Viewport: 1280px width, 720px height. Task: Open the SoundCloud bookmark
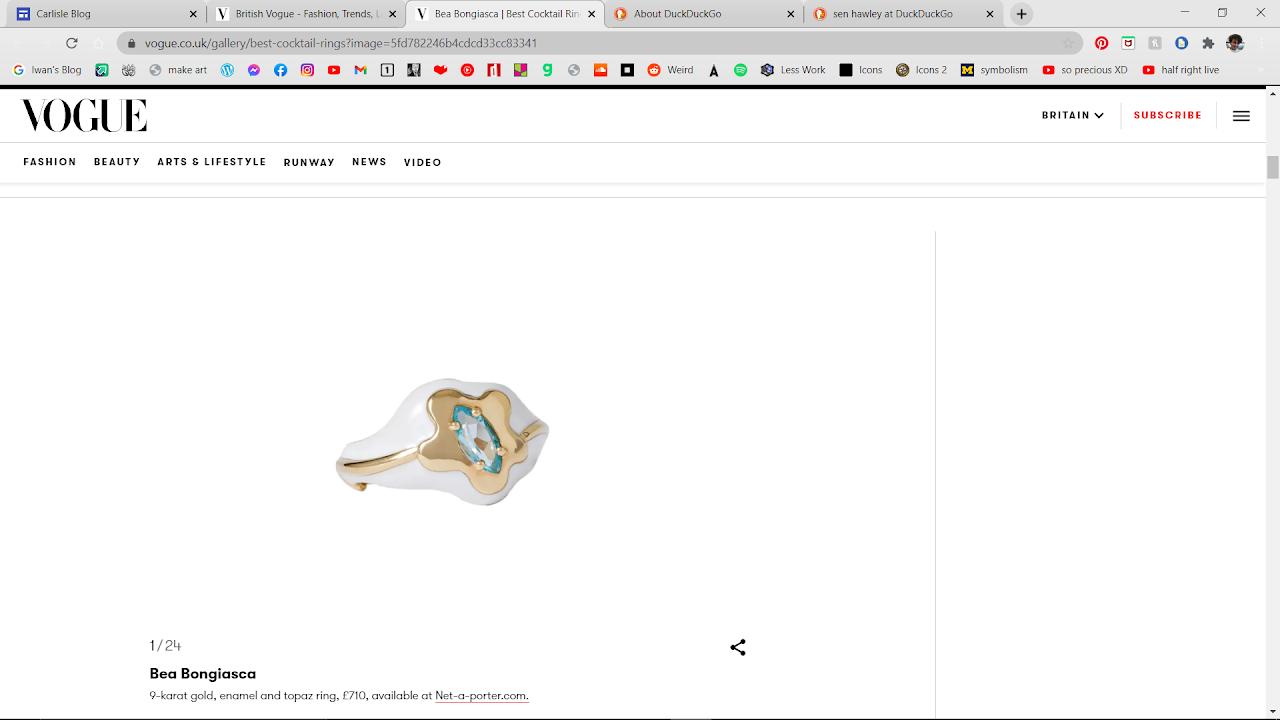(x=600, y=70)
